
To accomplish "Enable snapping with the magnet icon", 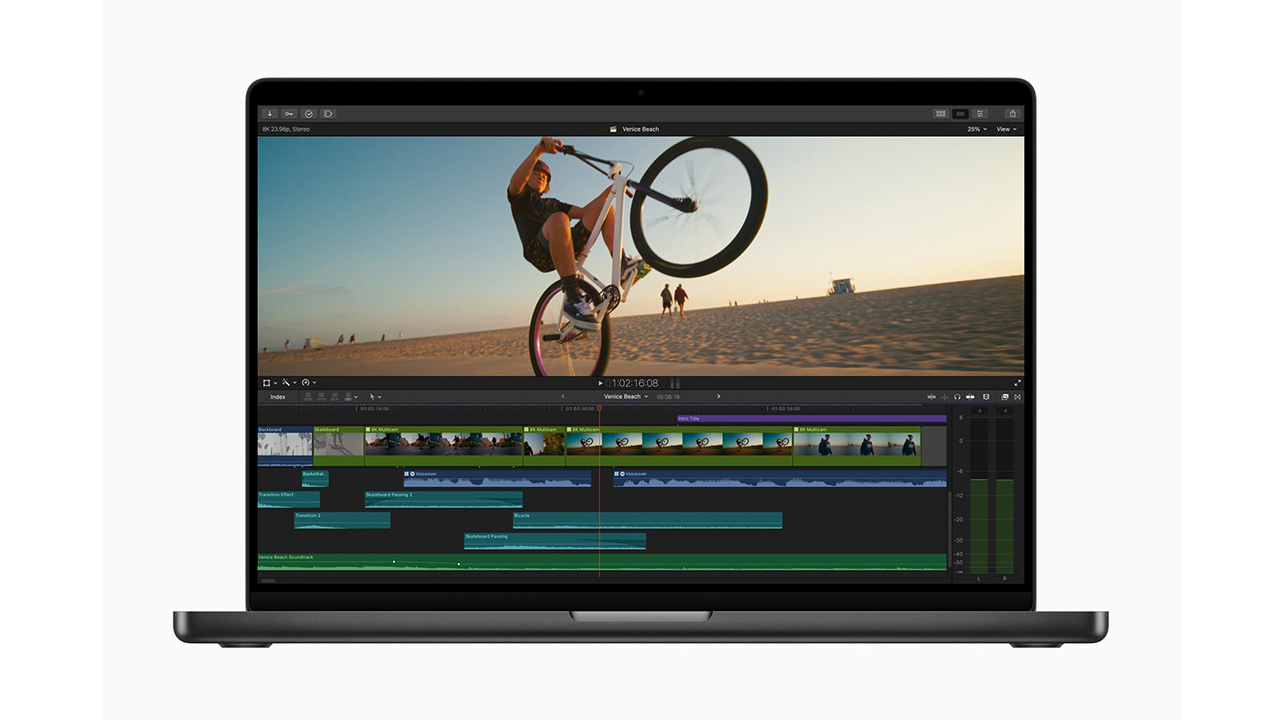I will 970,396.
